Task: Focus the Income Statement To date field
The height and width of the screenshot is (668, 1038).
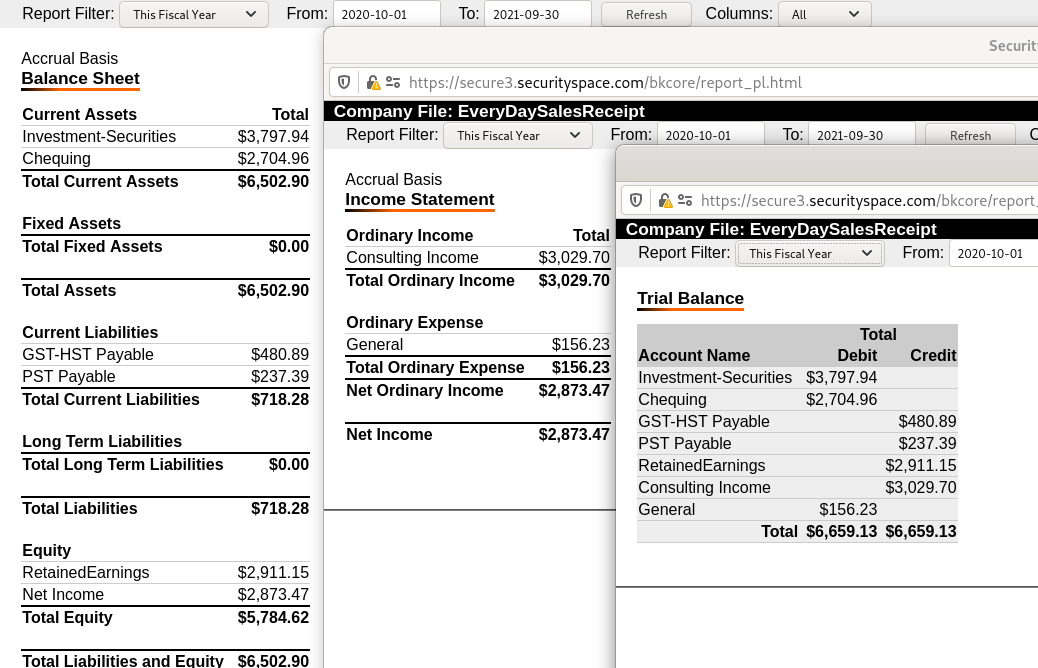Action: 861,135
